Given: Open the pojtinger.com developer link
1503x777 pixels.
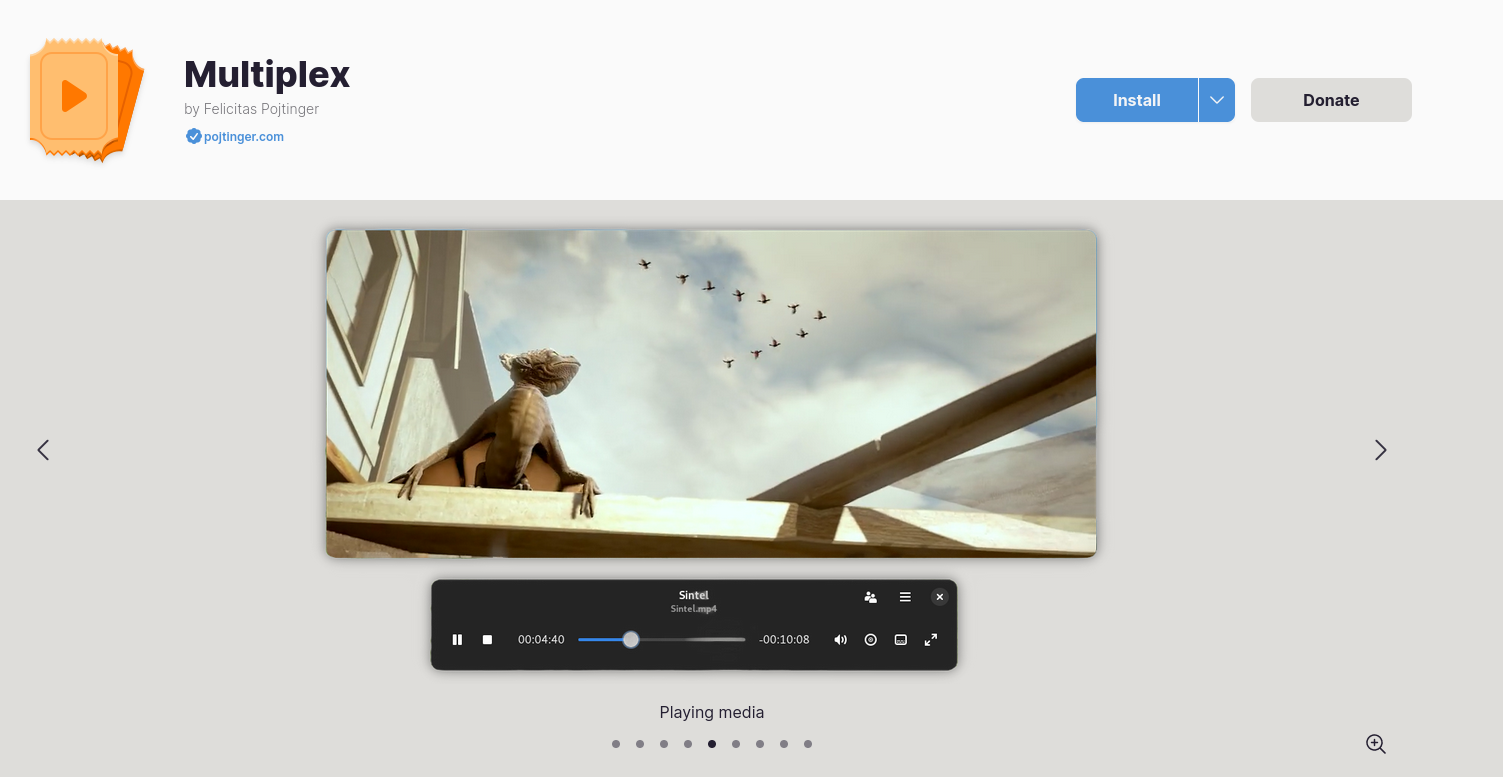Looking at the screenshot, I should (244, 137).
